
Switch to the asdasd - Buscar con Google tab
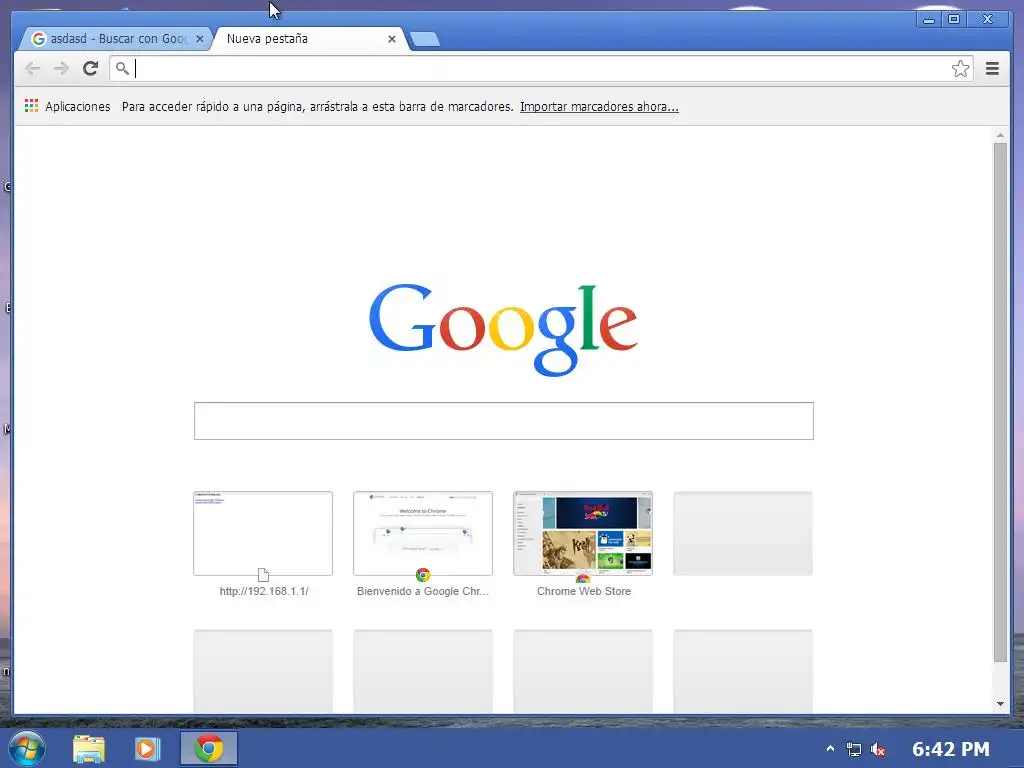[115, 39]
